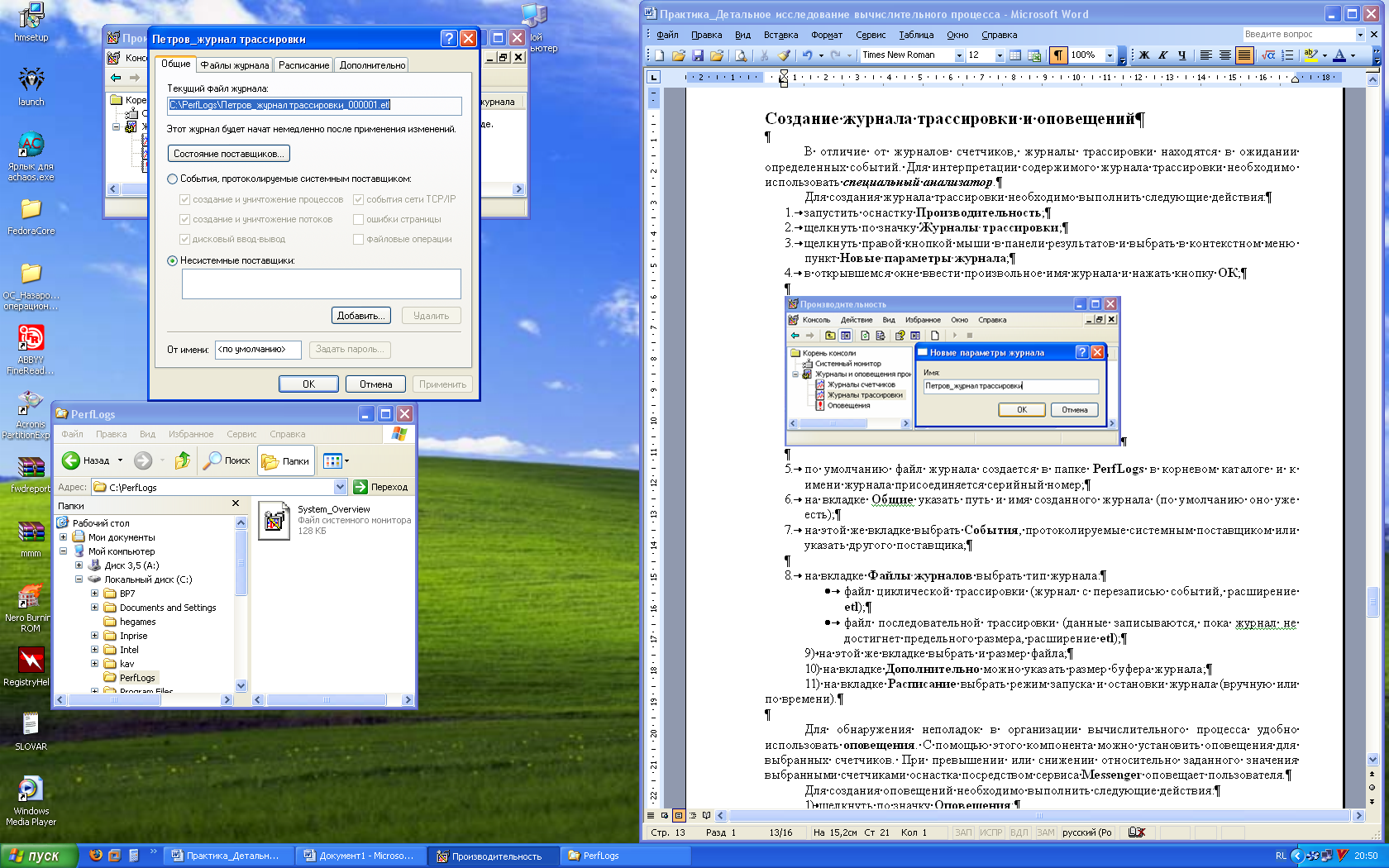Select Несистемные поставщики radio button
Viewport: 1389px width, 868px height.
coord(172,260)
